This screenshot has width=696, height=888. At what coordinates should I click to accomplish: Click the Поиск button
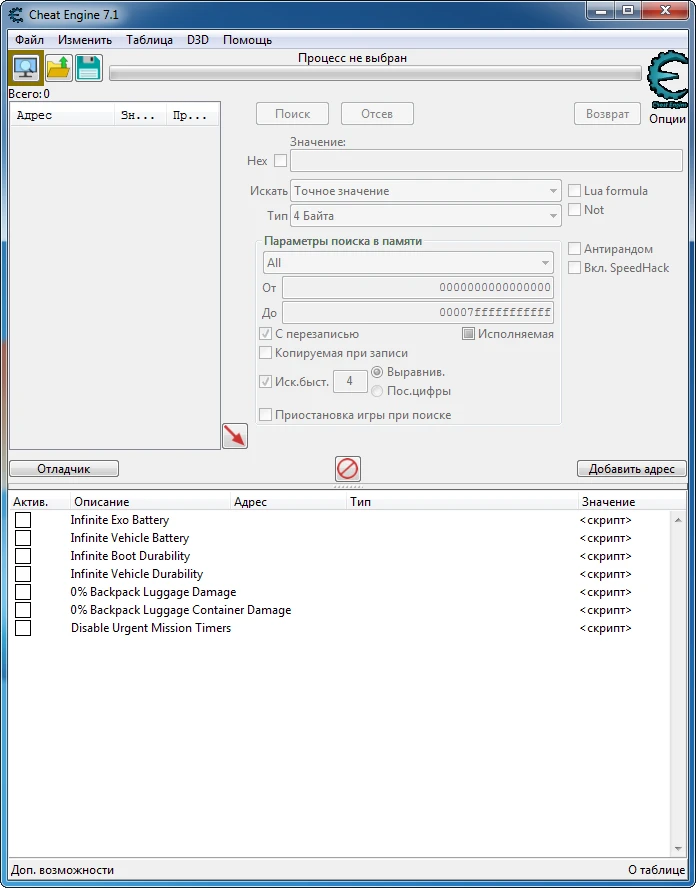[292, 114]
